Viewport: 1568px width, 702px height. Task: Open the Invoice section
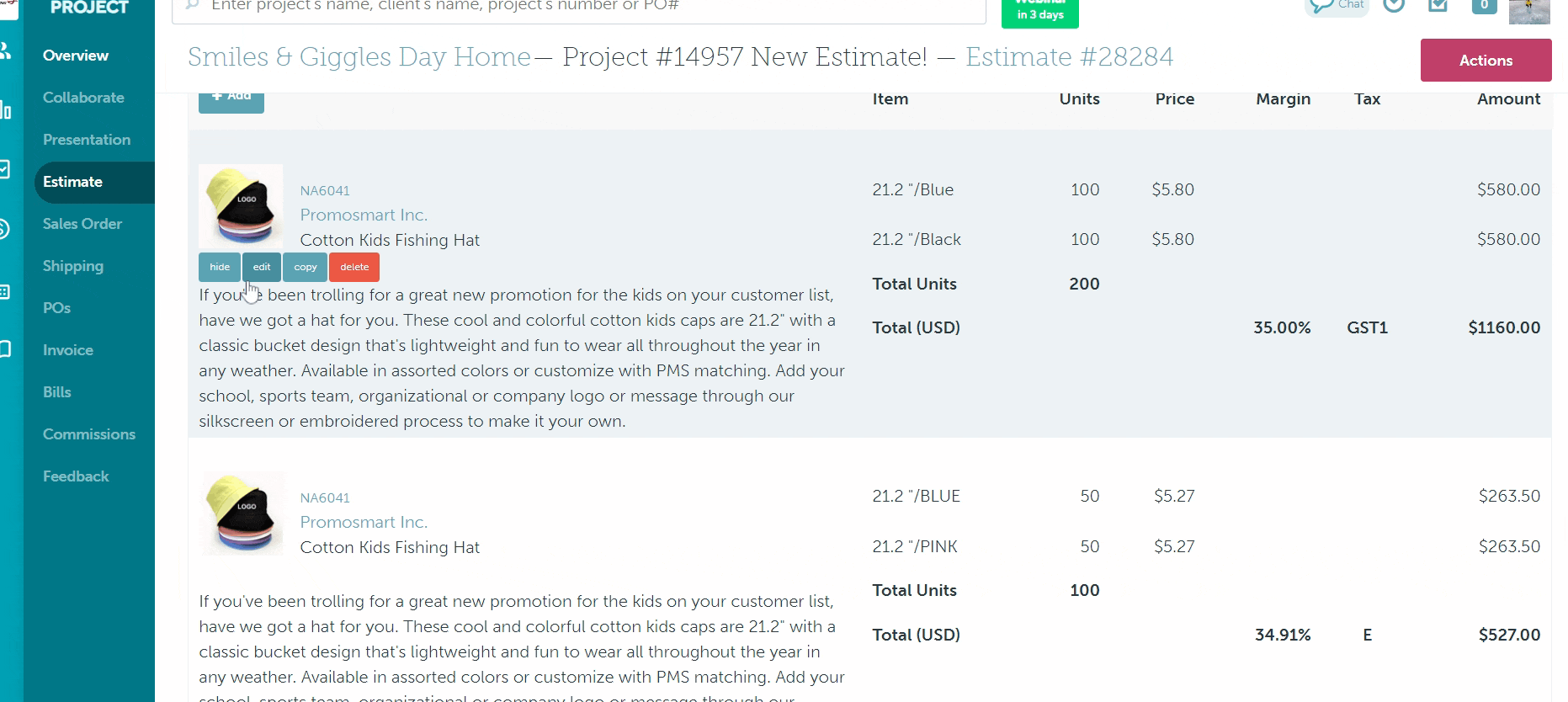click(x=68, y=350)
